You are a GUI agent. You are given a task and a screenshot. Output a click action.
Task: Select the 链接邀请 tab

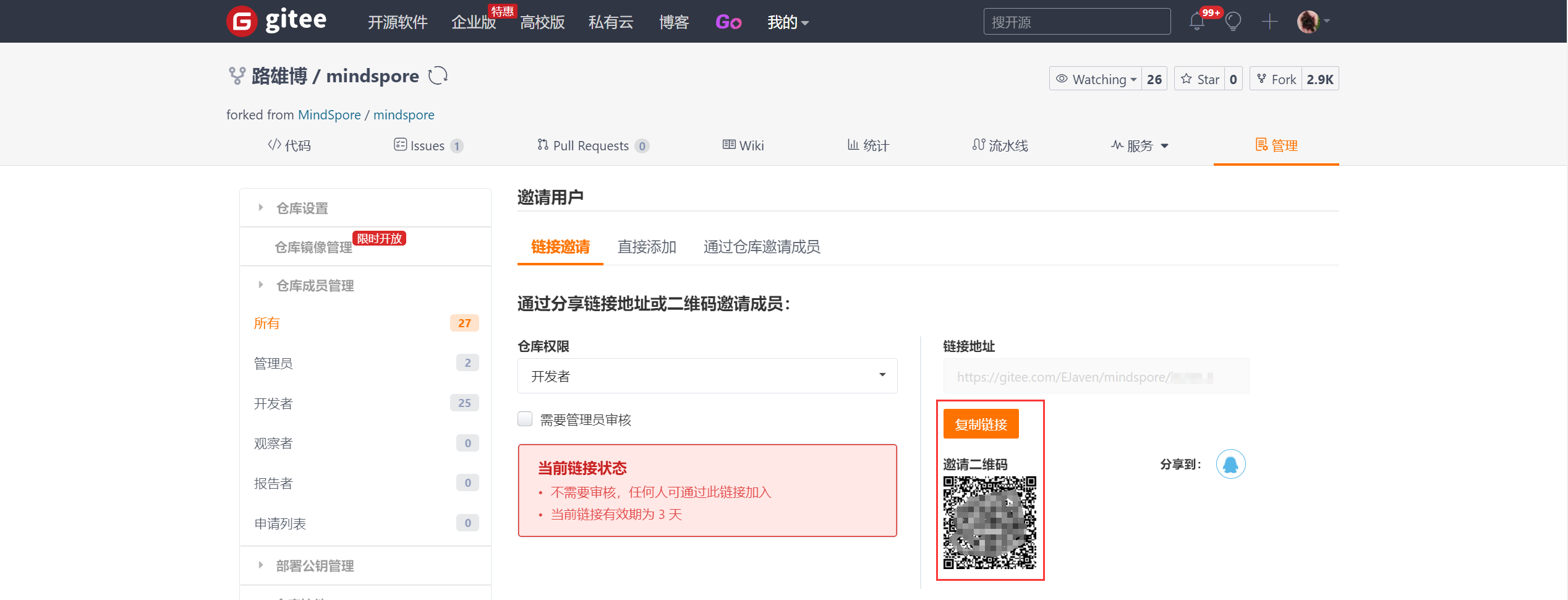pos(560,247)
